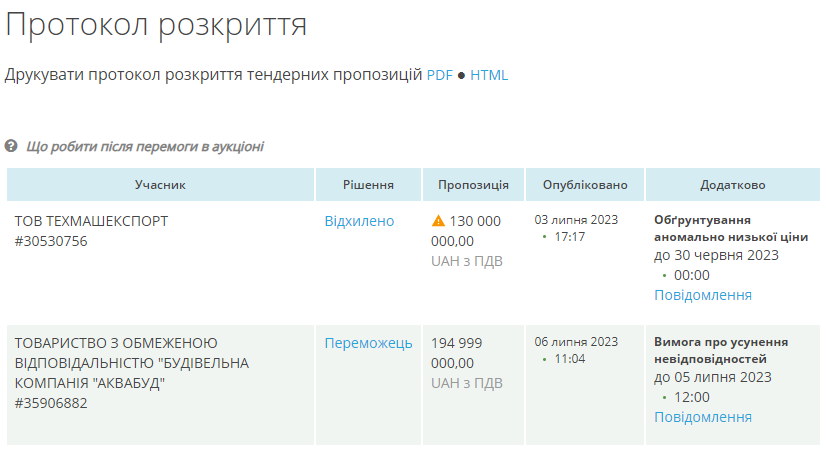Click the 194 999 000,00 bid amount
Image resolution: width=826 pixels, height=458 pixels.
(456, 353)
